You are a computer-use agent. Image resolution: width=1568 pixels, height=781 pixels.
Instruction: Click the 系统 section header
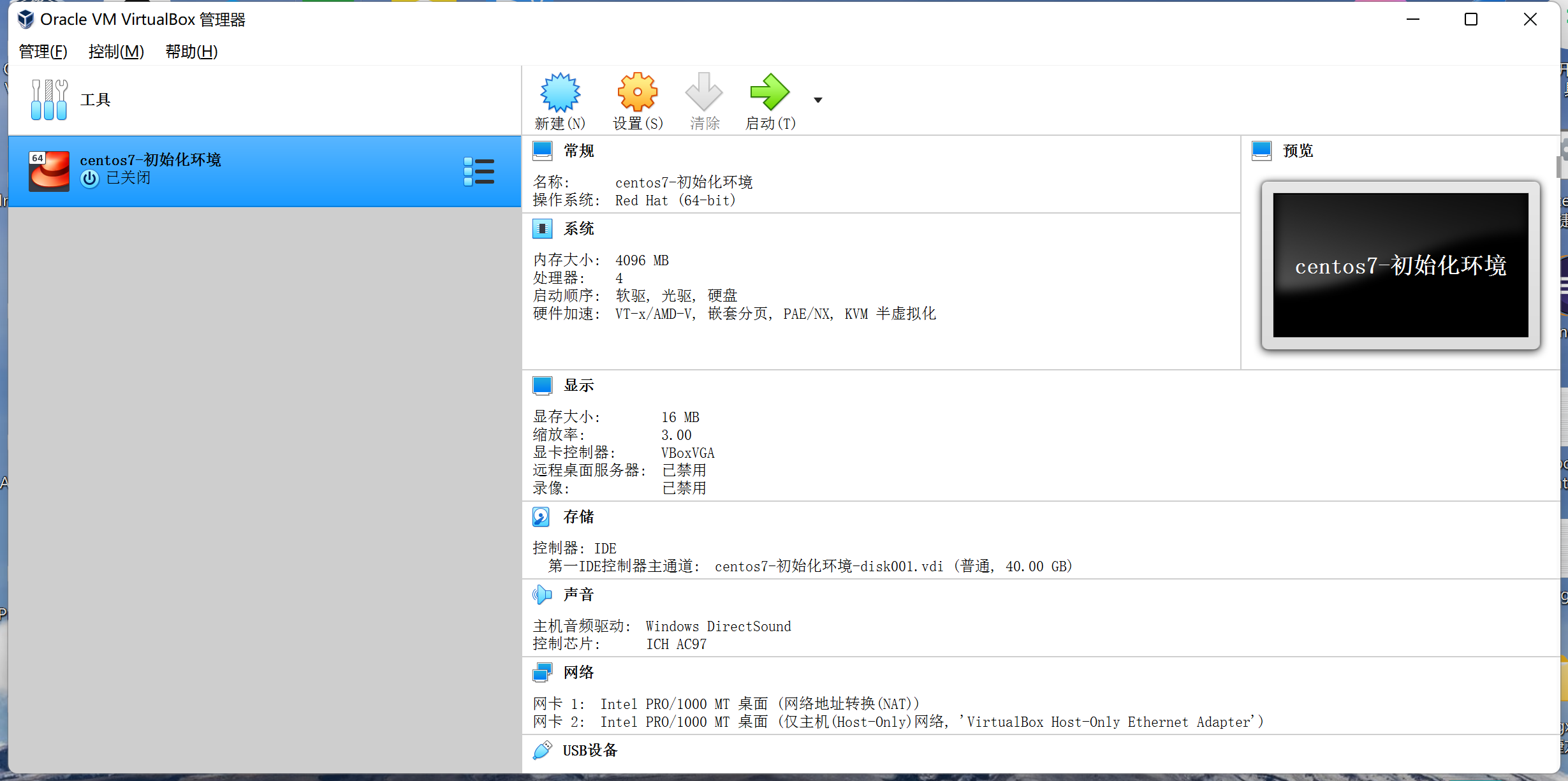click(x=578, y=229)
